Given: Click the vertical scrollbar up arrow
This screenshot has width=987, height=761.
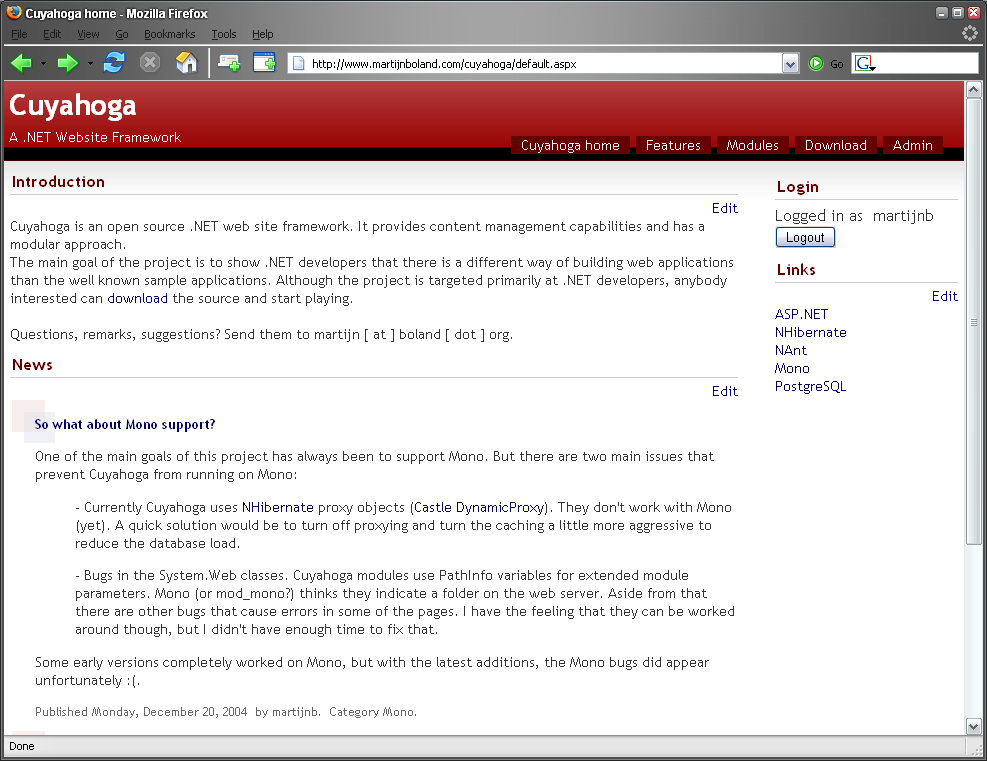Looking at the screenshot, I should (x=973, y=89).
